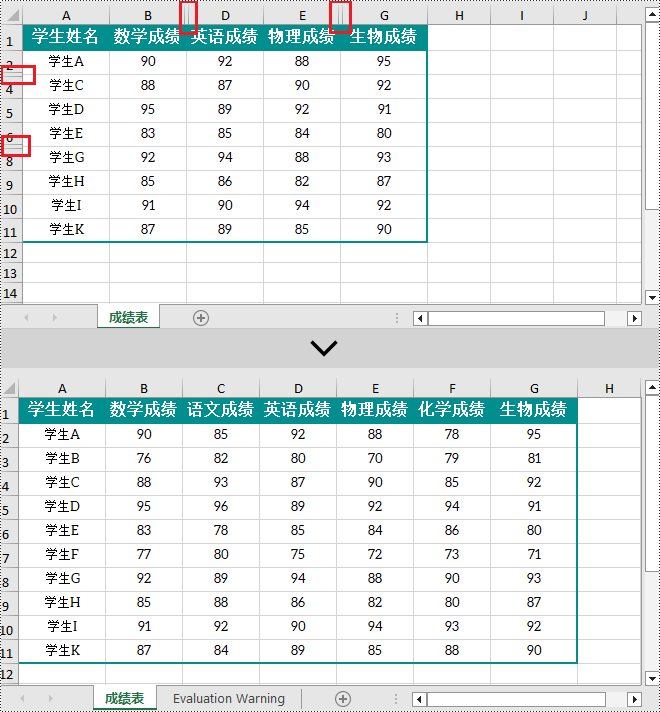
Task: Click 学生G 英语成绩 cell 94 in top workbook
Action: [x=225, y=158]
